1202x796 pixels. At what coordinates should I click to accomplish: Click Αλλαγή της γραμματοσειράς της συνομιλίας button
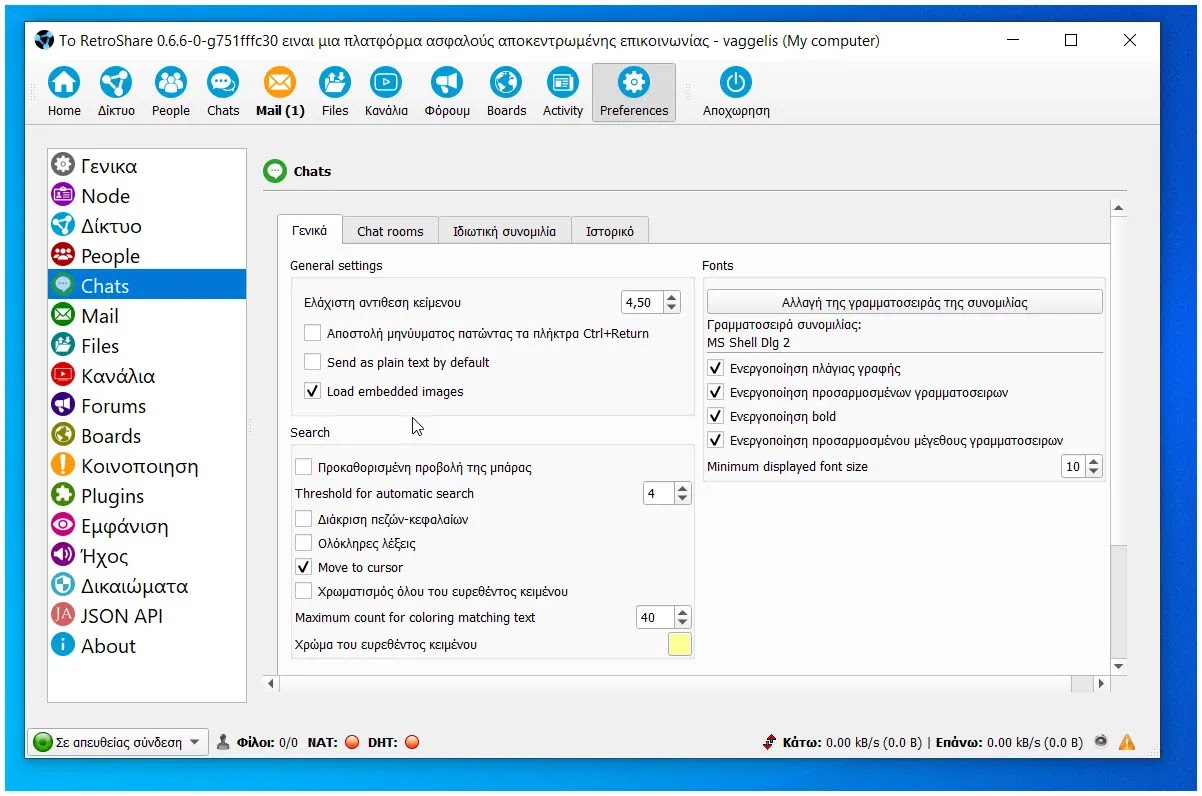click(905, 302)
